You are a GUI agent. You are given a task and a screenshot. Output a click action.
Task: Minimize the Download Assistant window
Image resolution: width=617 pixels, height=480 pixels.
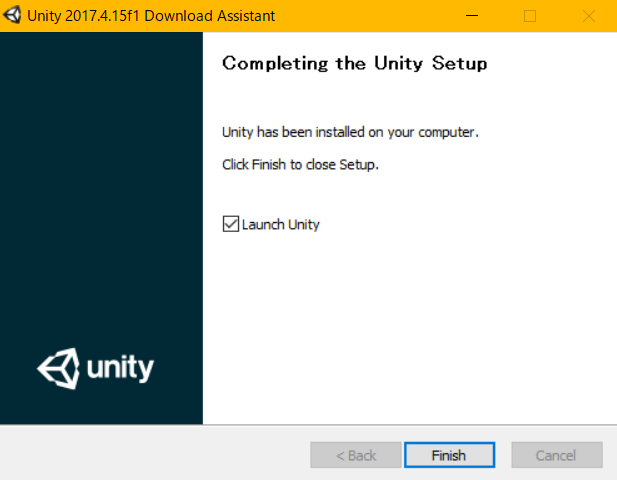click(x=472, y=16)
